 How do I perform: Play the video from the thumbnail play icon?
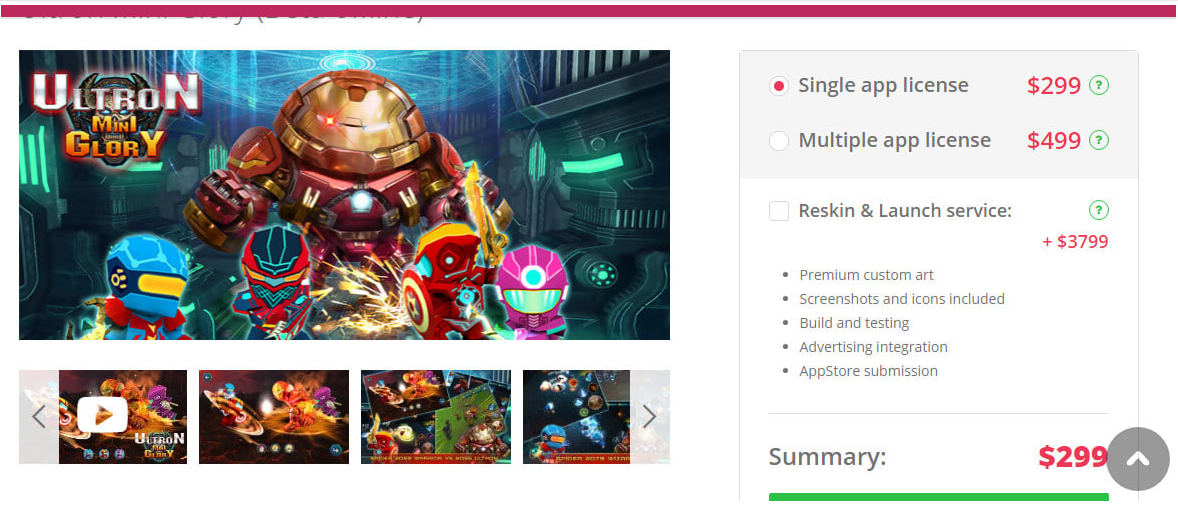pyautogui.click(x=102, y=414)
